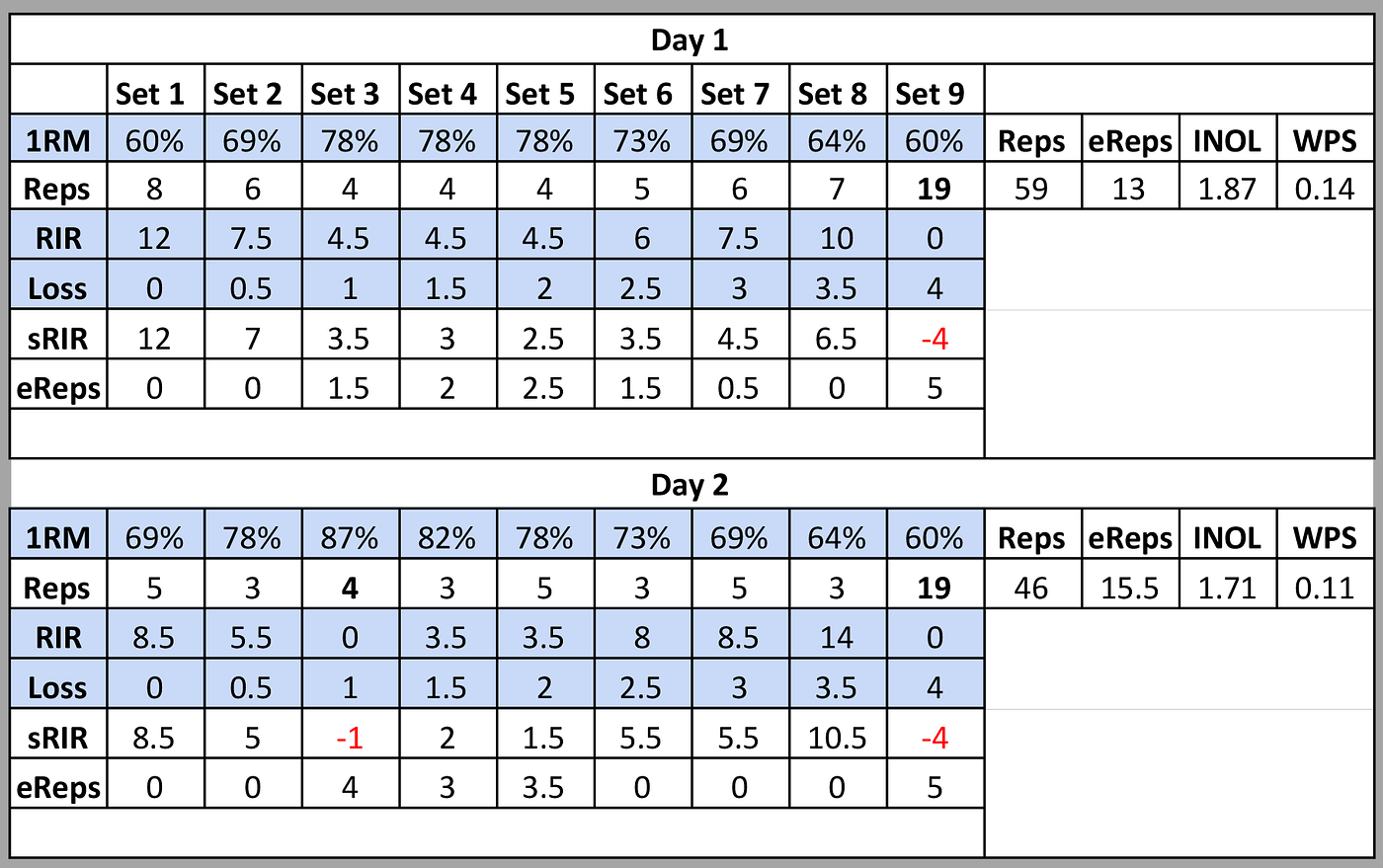Select Day 2 Set 3 1RM 87%
Viewport: 1383px width, 868px height.
(350, 537)
